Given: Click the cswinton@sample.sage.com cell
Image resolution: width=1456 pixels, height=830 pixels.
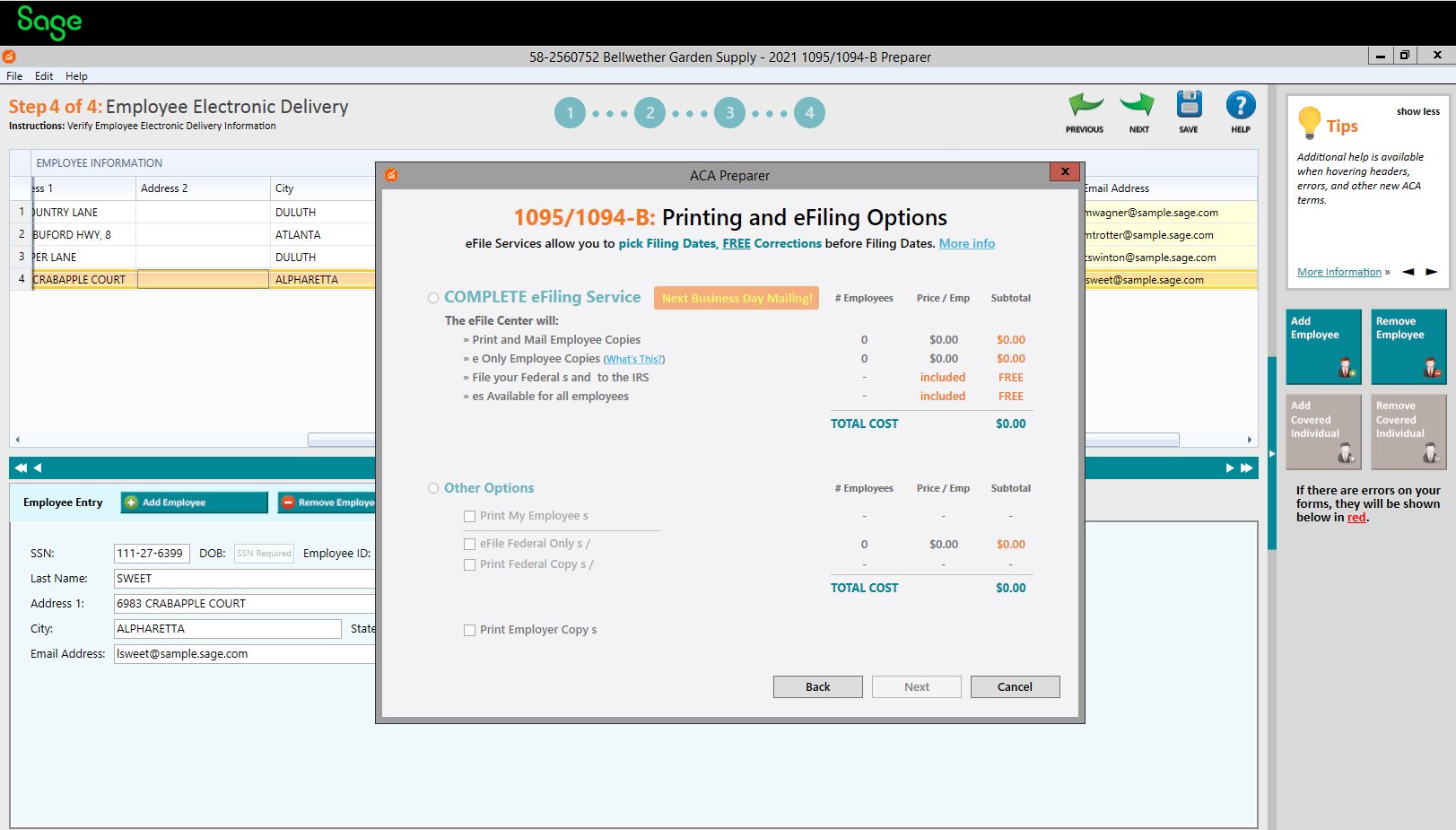Looking at the screenshot, I should pyautogui.click(x=1171, y=258).
